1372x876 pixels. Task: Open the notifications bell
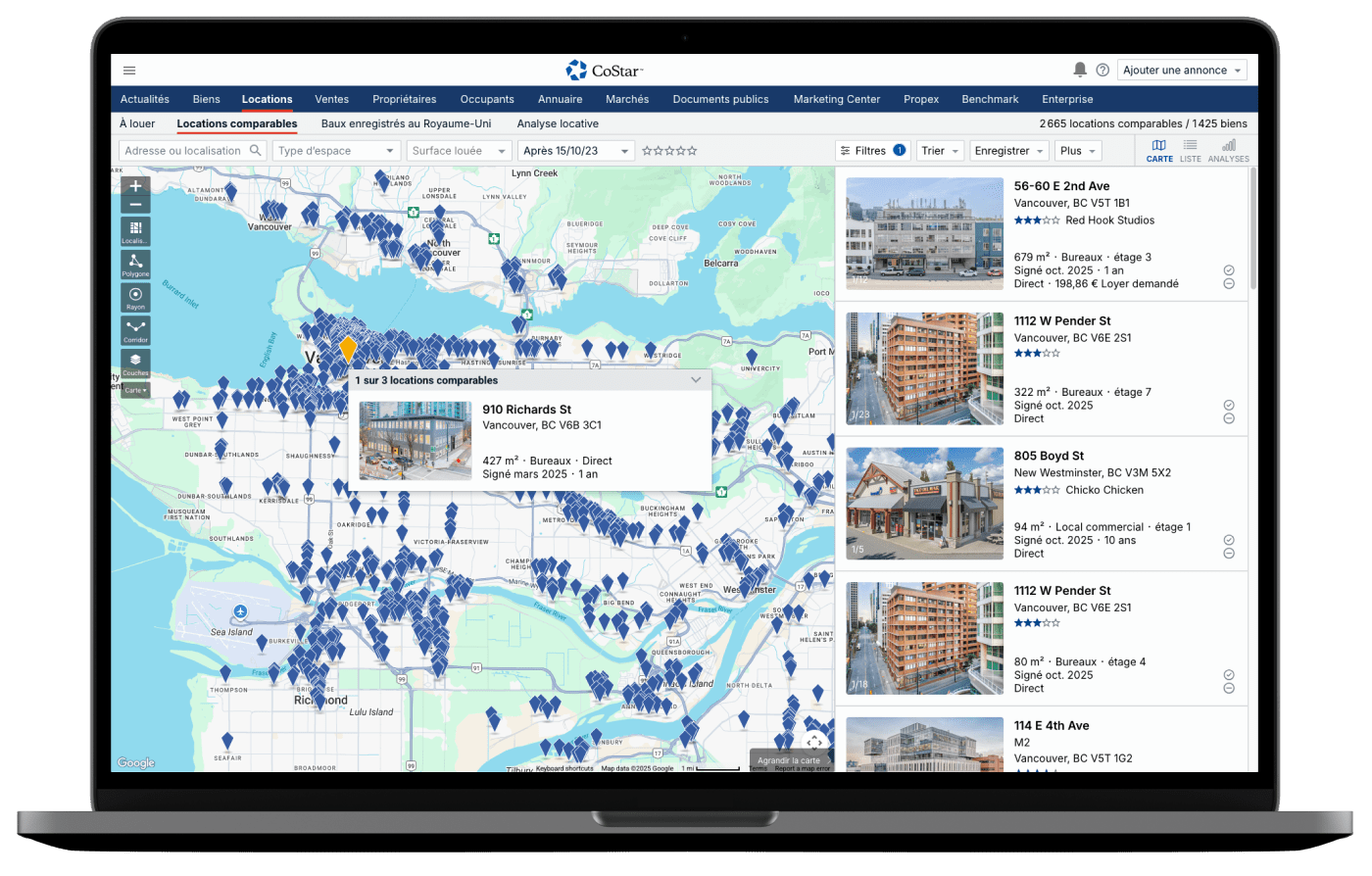pyautogui.click(x=1080, y=70)
